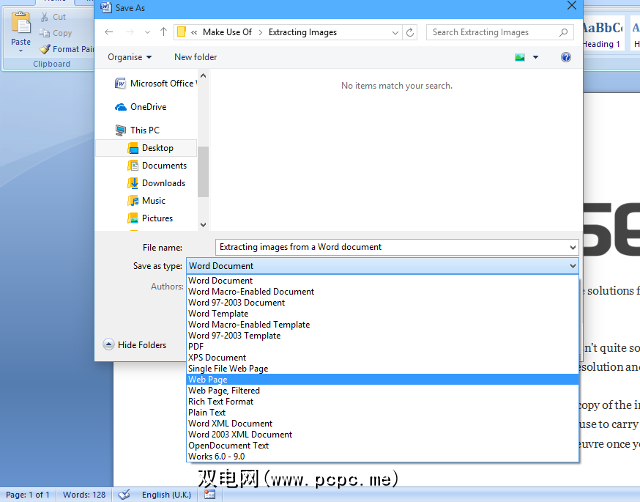Open the view options dropdown arrow
This screenshot has width=640, height=502.
(x=536, y=57)
